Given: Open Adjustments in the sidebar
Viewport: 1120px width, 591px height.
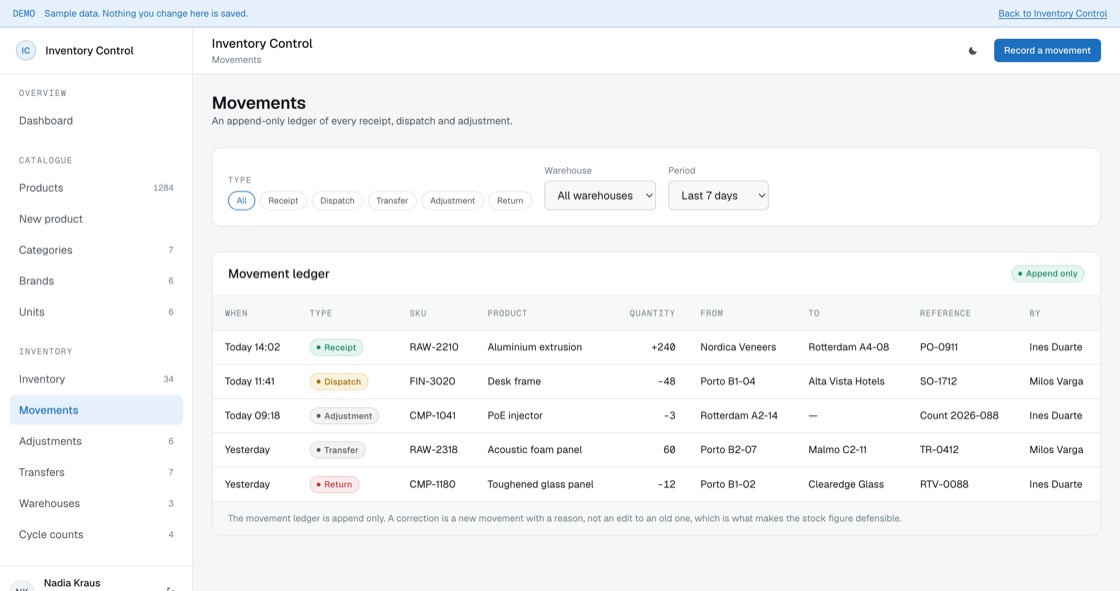Looking at the screenshot, I should coord(96,442).
